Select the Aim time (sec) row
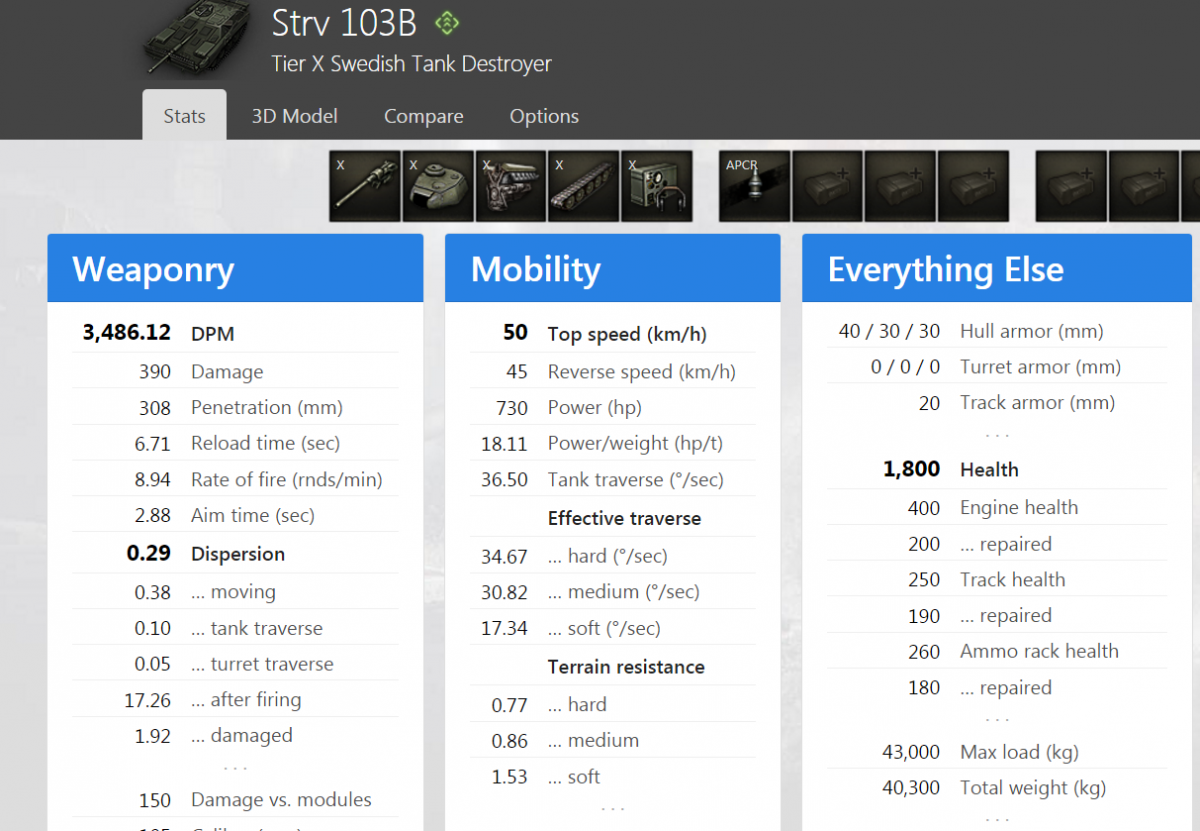The image size is (1200, 831). click(x=235, y=515)
